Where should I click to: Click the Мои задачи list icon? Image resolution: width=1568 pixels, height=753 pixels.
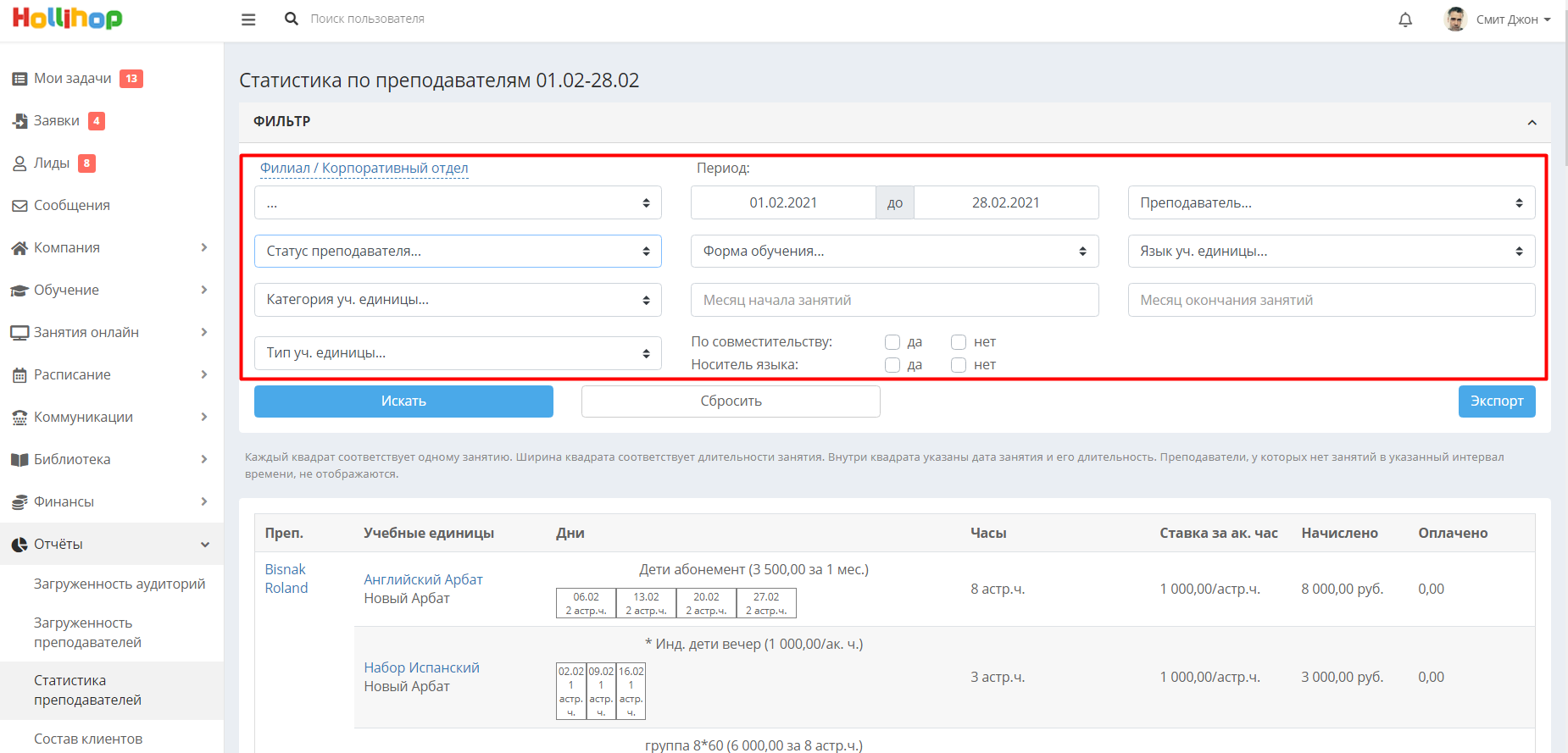(x=19, y=79)
